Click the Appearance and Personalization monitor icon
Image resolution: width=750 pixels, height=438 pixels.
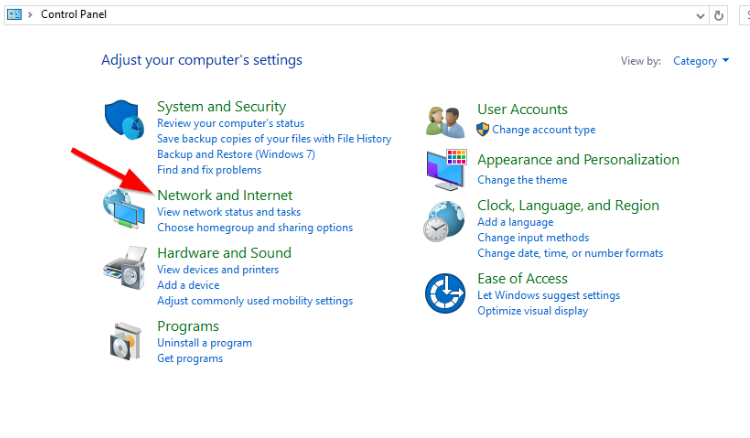[447, 169]
